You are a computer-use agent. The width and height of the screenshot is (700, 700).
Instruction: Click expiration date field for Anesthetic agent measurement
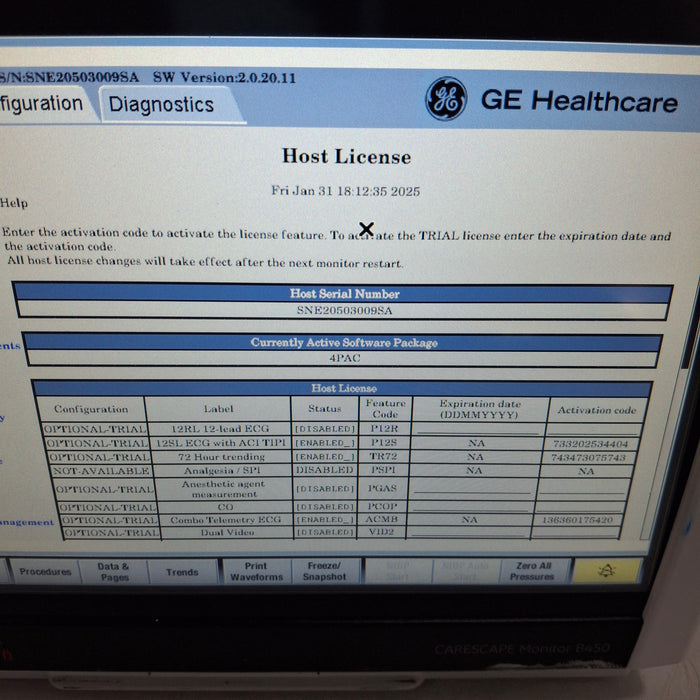[x=472, y=488]
